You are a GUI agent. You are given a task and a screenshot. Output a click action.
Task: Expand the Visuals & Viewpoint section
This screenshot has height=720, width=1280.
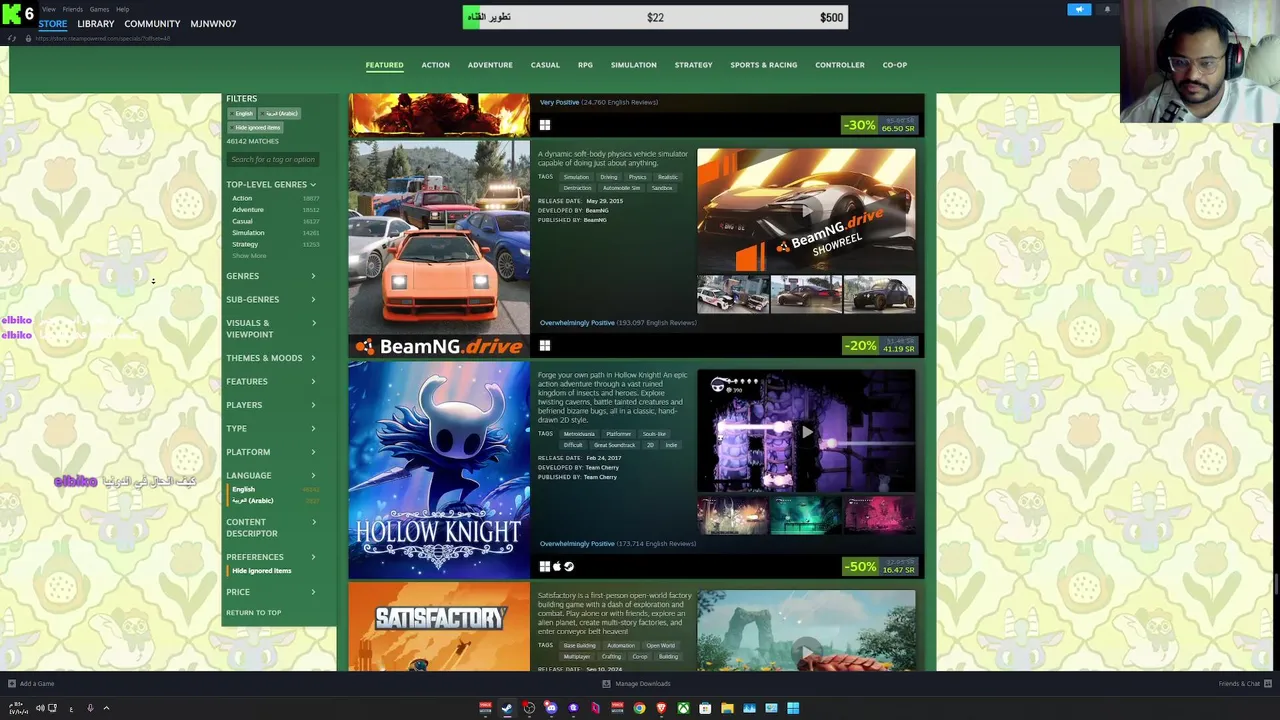tap(271, 329)
